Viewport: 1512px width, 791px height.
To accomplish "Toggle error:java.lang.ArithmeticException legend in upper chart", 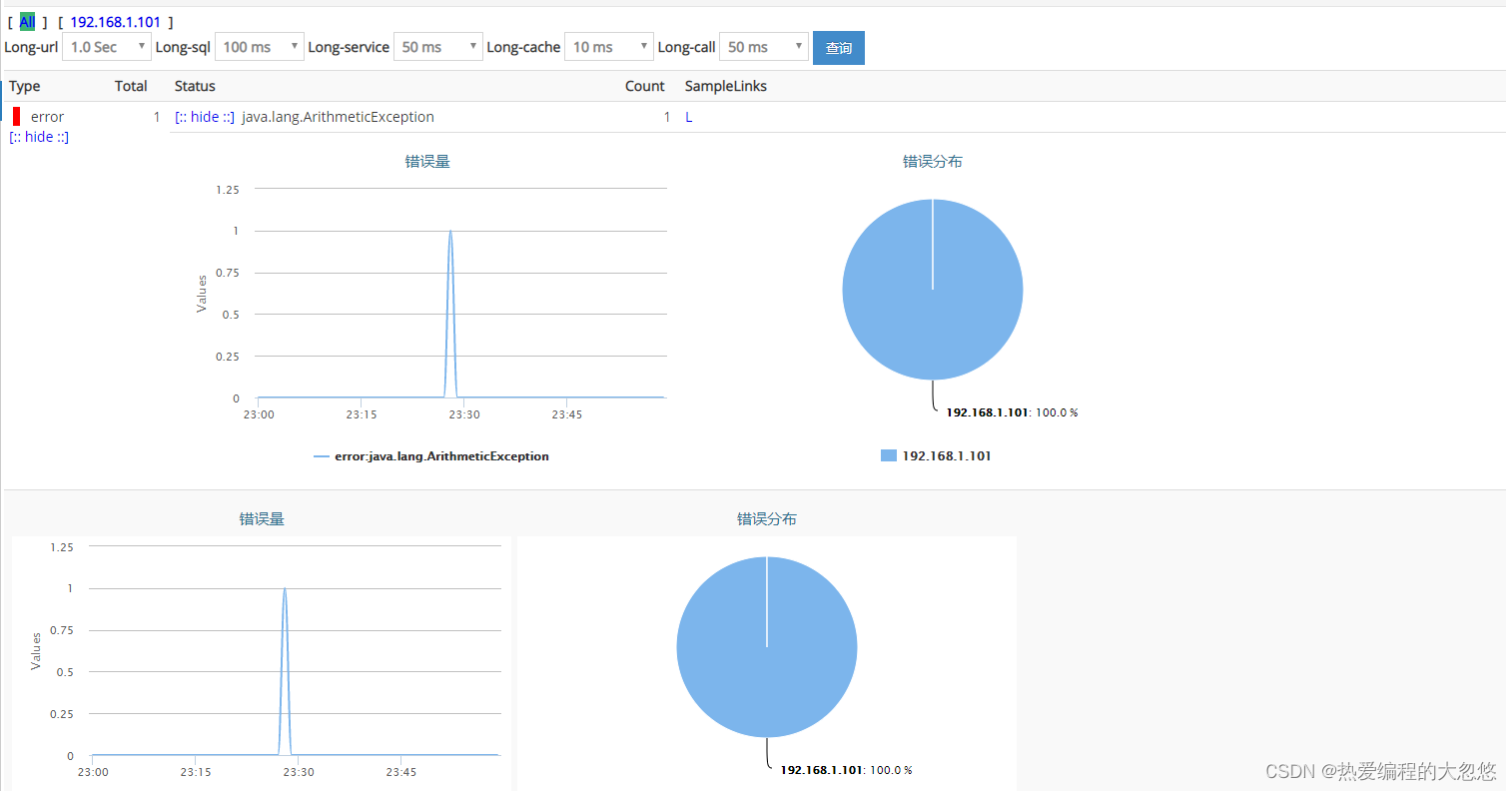I will [x=431, y=456].
